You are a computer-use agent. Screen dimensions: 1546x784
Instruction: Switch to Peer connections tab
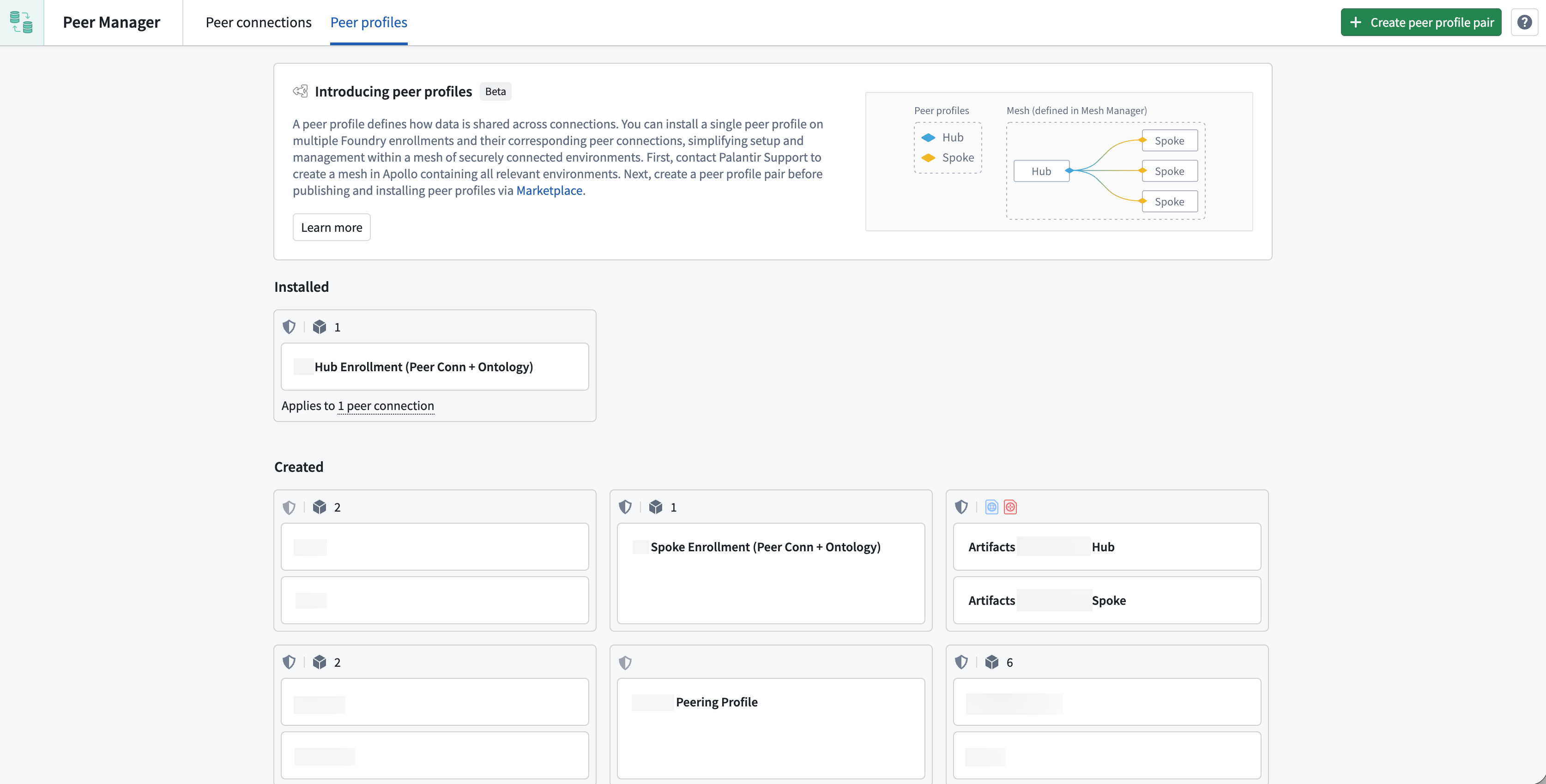[x=259, y=22]
